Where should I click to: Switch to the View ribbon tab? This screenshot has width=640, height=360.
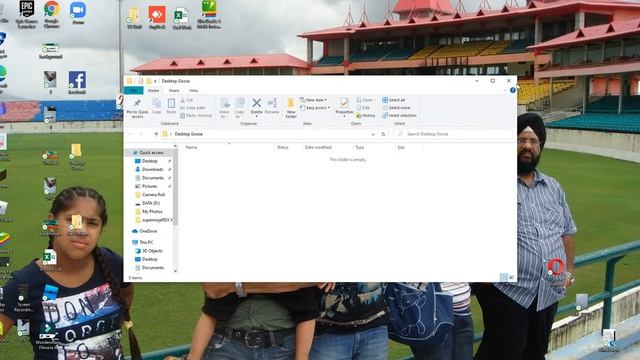[193, 90]
